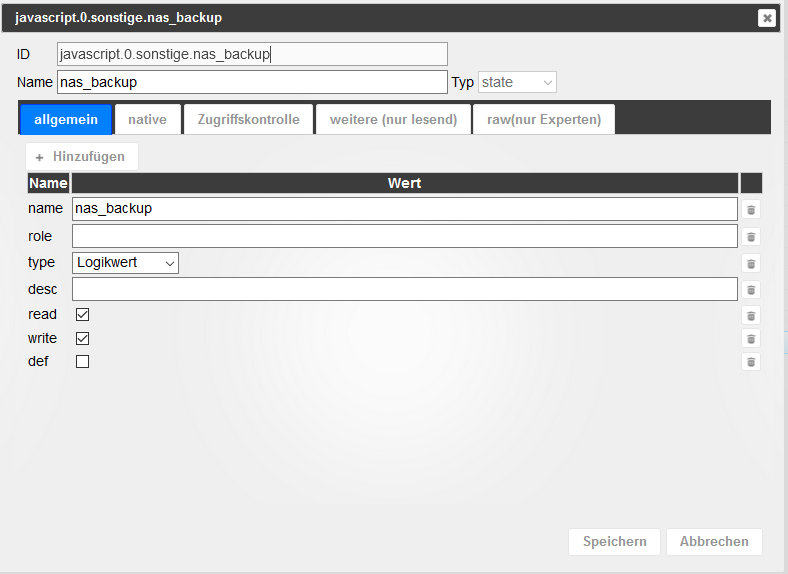Expand the Typ state dropdown
The width and height of the screenshot is (788, 574).
click(x=517, y=82)
